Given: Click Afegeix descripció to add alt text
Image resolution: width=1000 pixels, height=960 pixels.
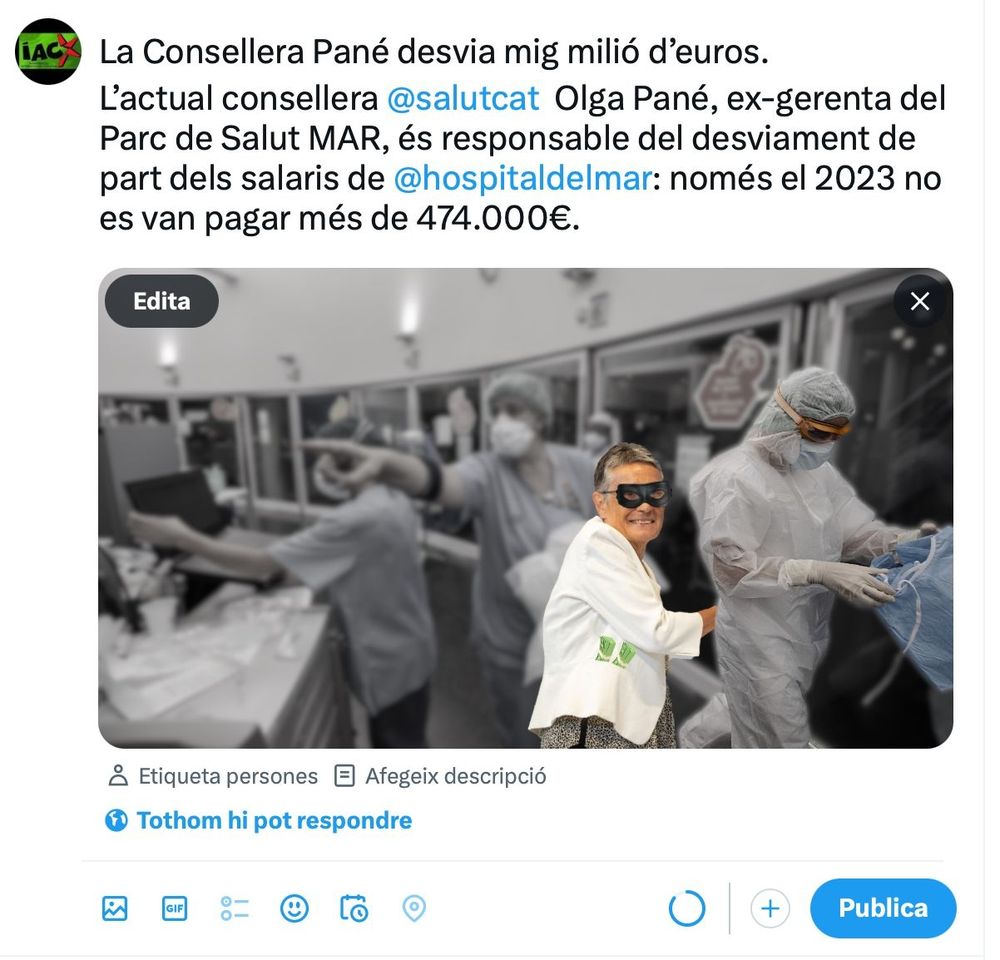Looking at the screenshot, I should [x=441, y=776].
